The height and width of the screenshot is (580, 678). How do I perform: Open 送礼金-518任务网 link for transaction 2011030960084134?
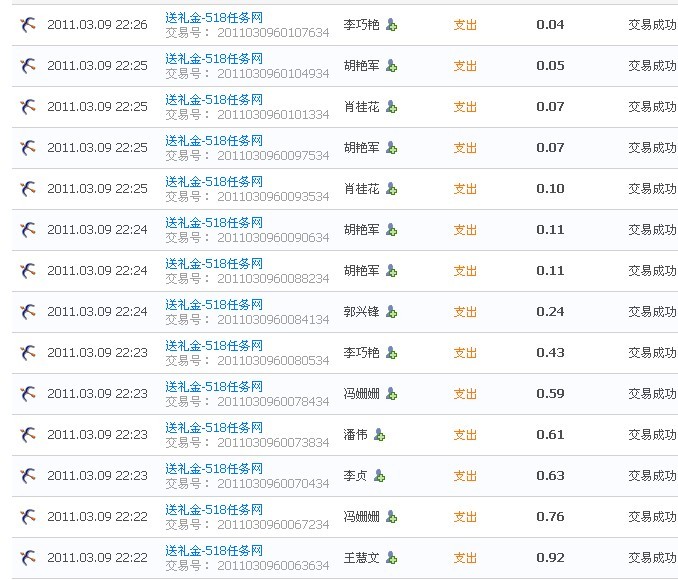point(214,305)
